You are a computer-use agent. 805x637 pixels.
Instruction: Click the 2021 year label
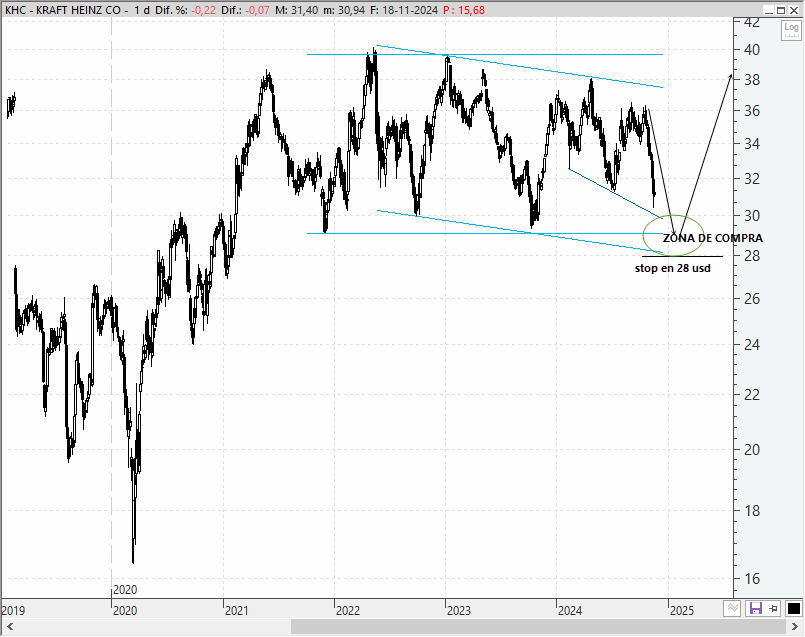pyautogui.click(x=237, y=610)
